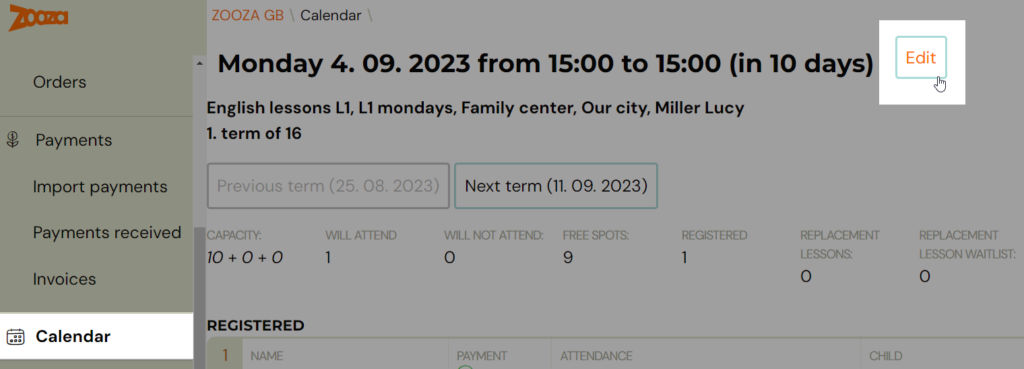The height and width of the screenshot is (369, 1024).
Task: Follow the Calendar breadcrumb link
Action: 331,16
